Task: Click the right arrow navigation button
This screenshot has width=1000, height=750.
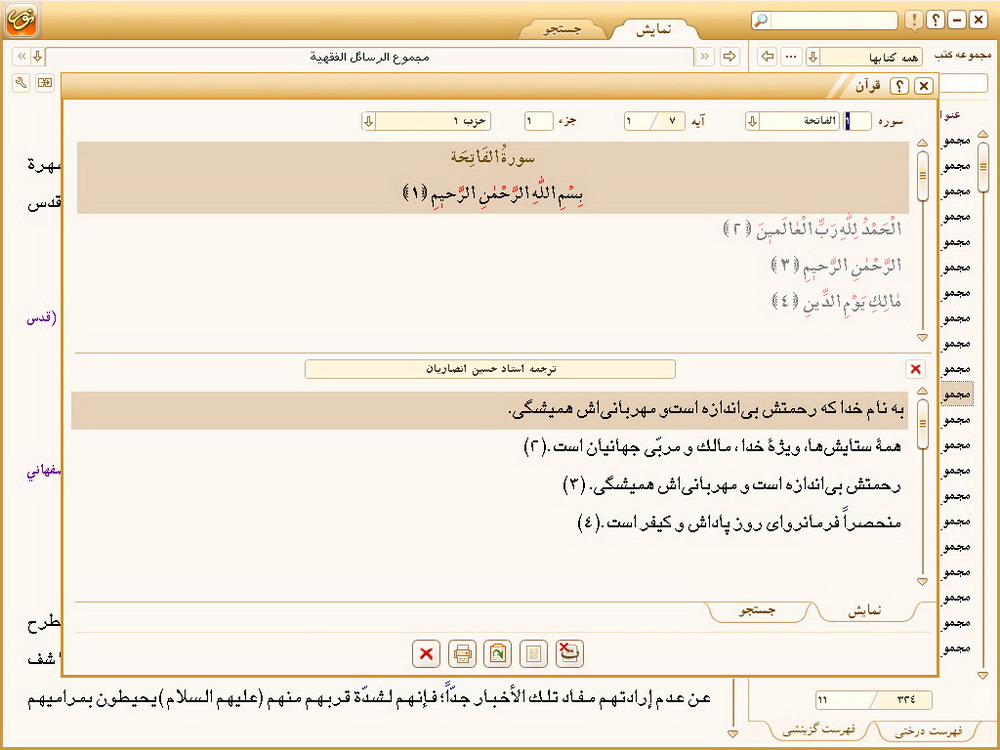Action: coord(730,57)
